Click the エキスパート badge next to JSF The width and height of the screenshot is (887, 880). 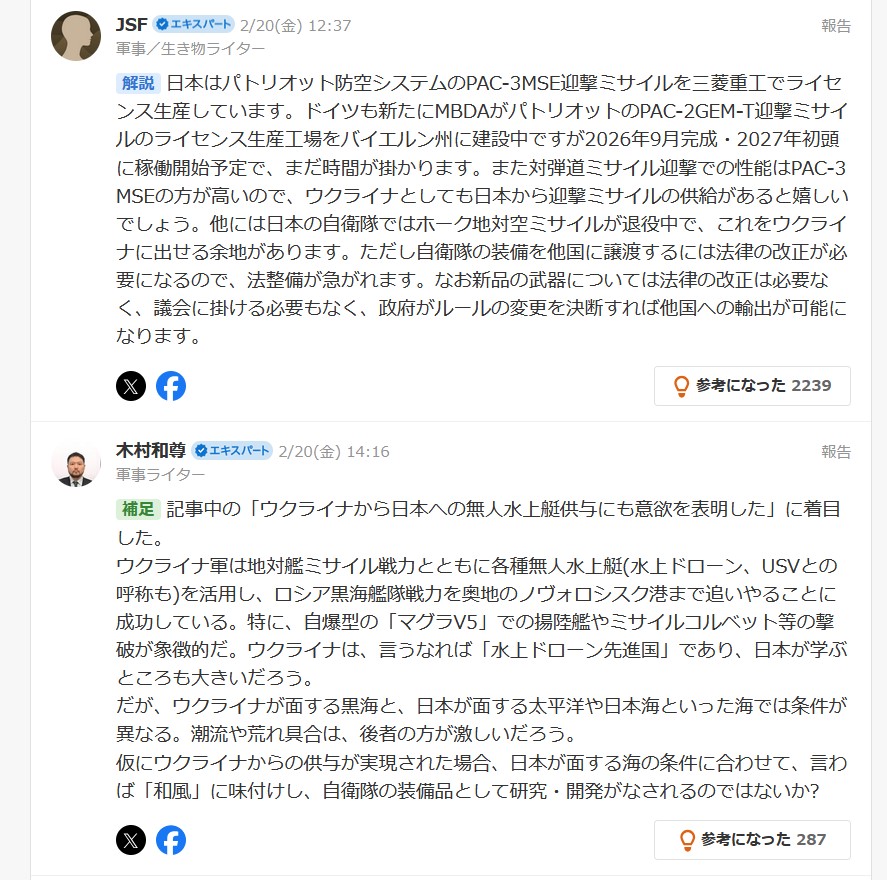tap(193, 24)
